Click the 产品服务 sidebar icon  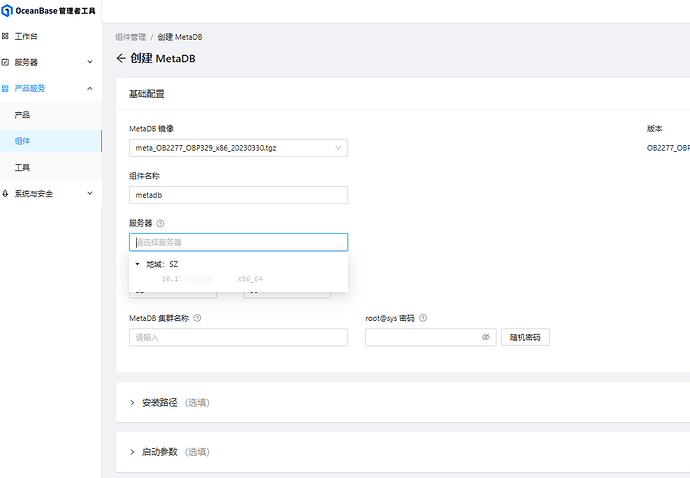tap(5, 88)
